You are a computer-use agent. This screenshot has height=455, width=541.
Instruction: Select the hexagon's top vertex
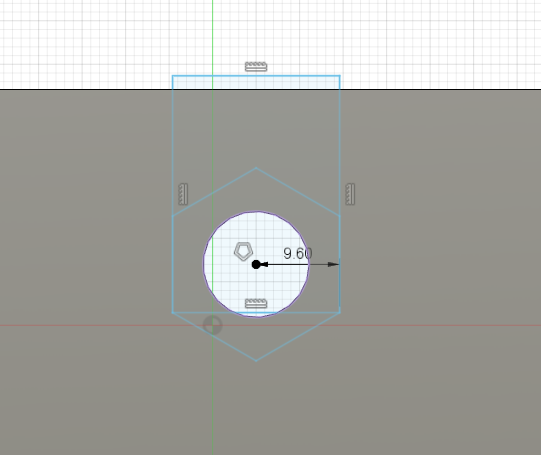click(x=256, y=168)
